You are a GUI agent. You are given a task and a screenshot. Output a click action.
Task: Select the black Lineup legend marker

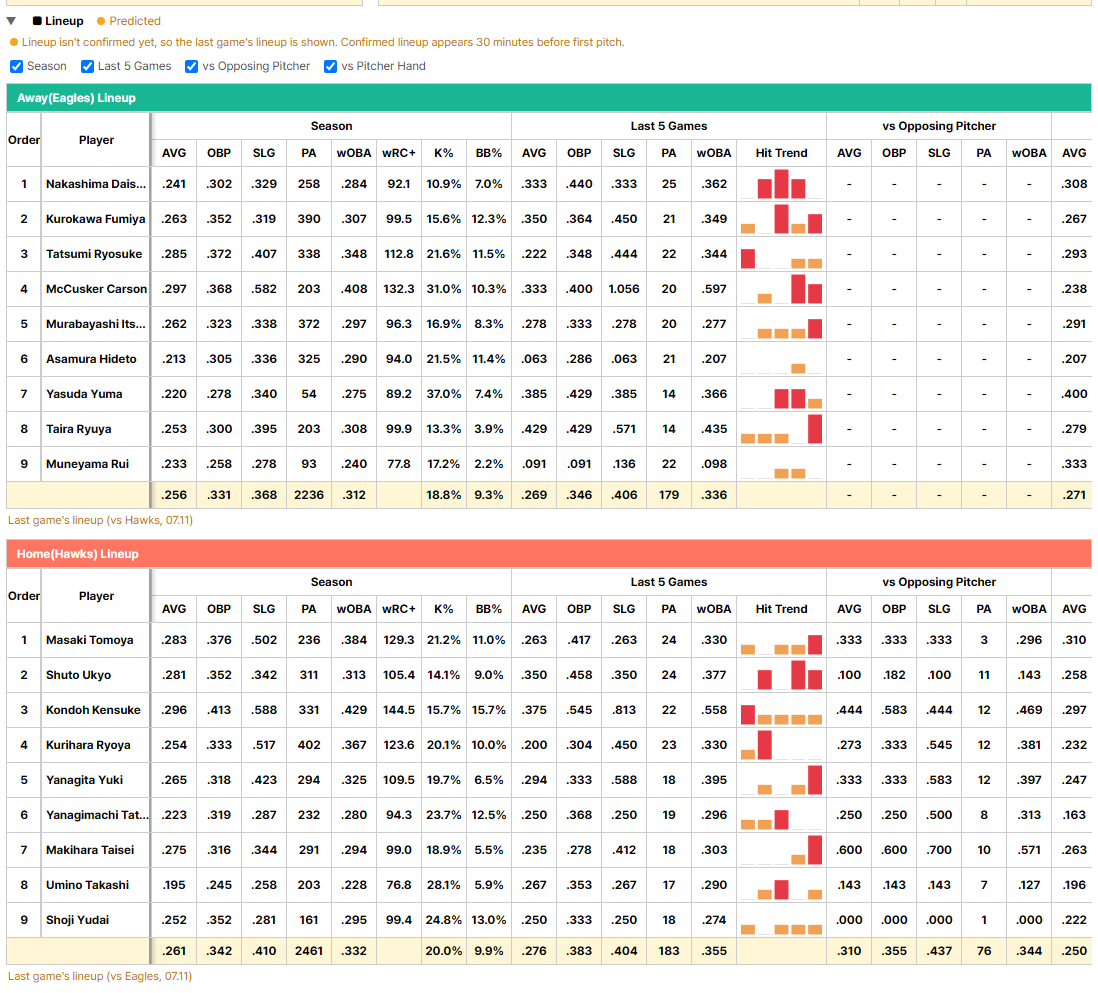pyautogui.click(x=37, y=21)
